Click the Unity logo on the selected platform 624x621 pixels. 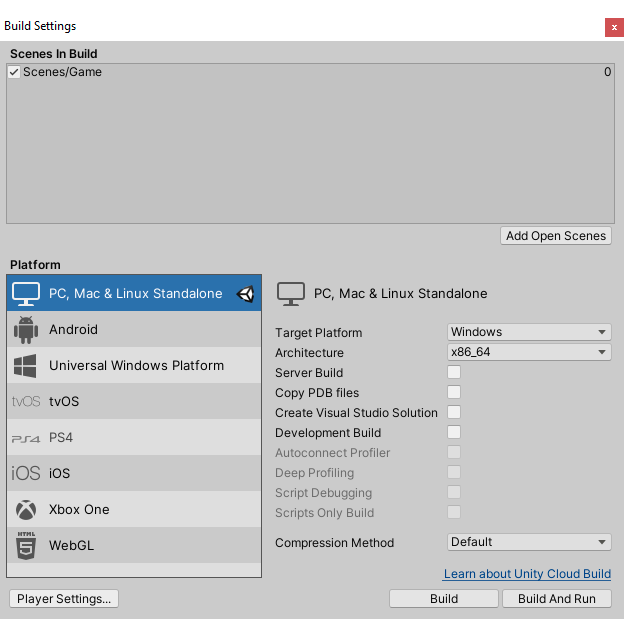[245, 294]
